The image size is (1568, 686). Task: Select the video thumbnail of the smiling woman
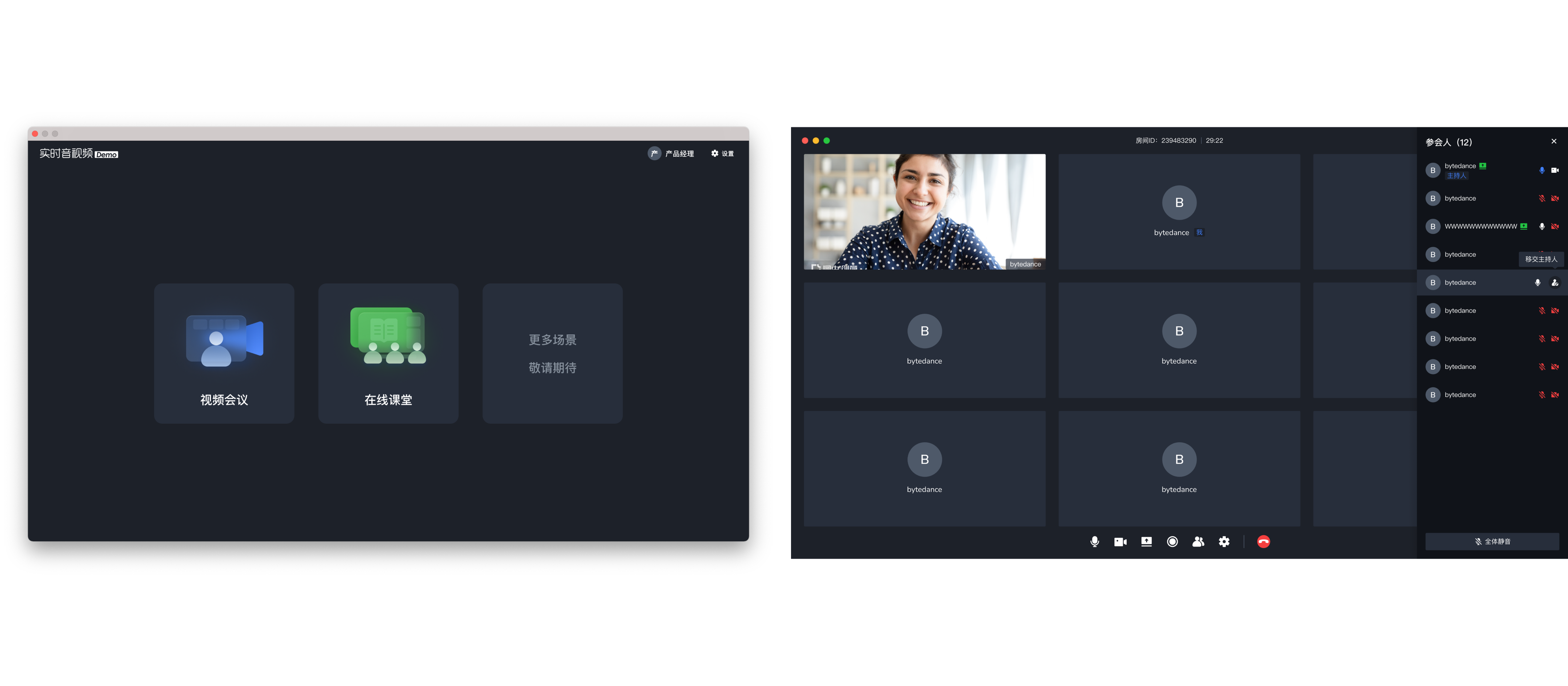pos(924,211)
